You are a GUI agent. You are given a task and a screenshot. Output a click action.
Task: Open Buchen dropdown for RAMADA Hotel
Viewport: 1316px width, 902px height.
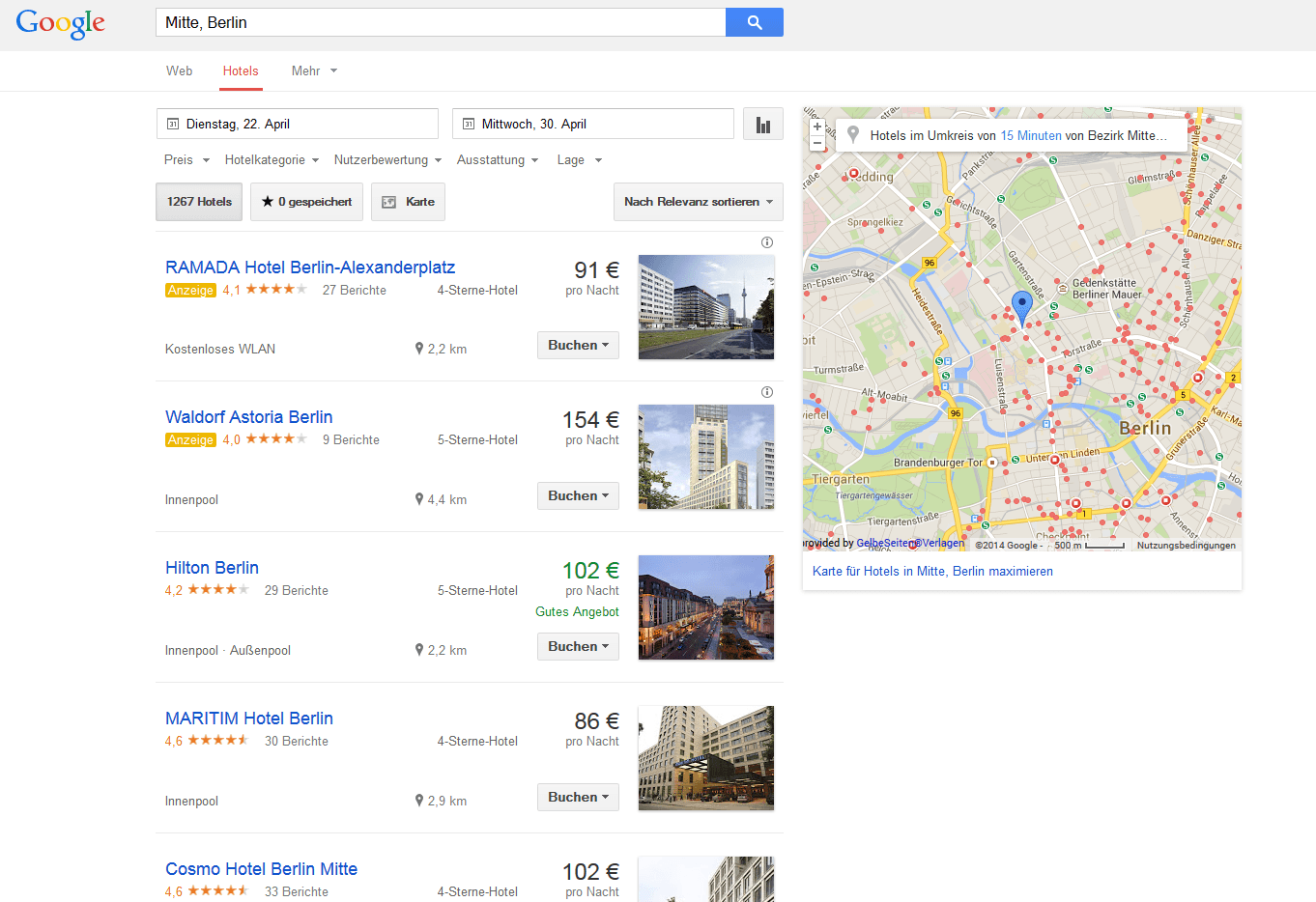(x=578, y=345)
